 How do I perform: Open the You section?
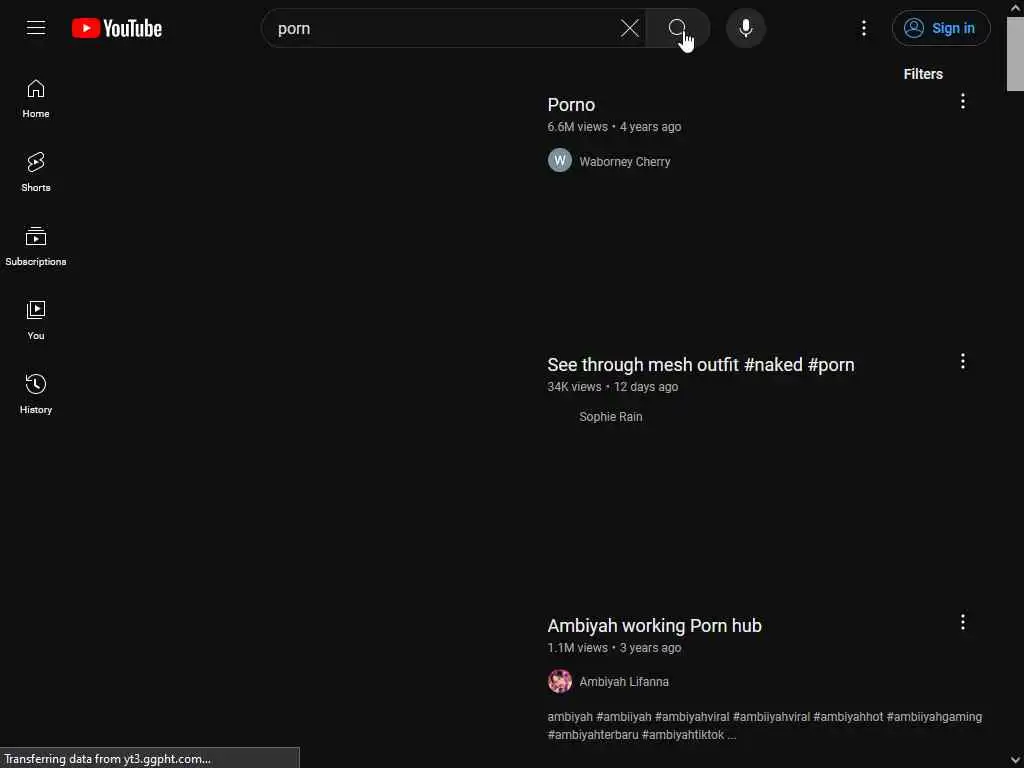(36, 320)
